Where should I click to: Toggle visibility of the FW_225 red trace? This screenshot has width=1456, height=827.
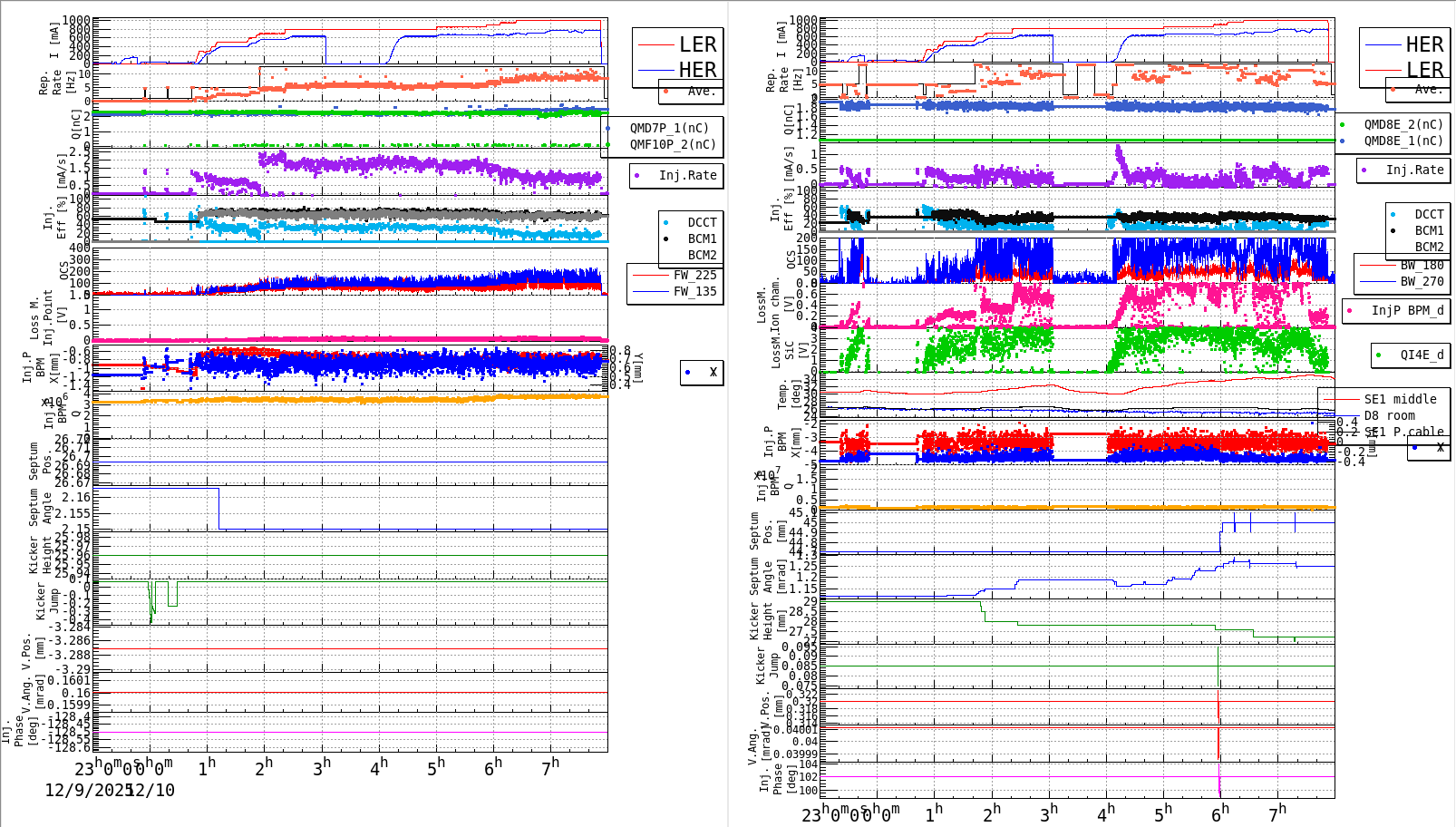pos(653,274)
